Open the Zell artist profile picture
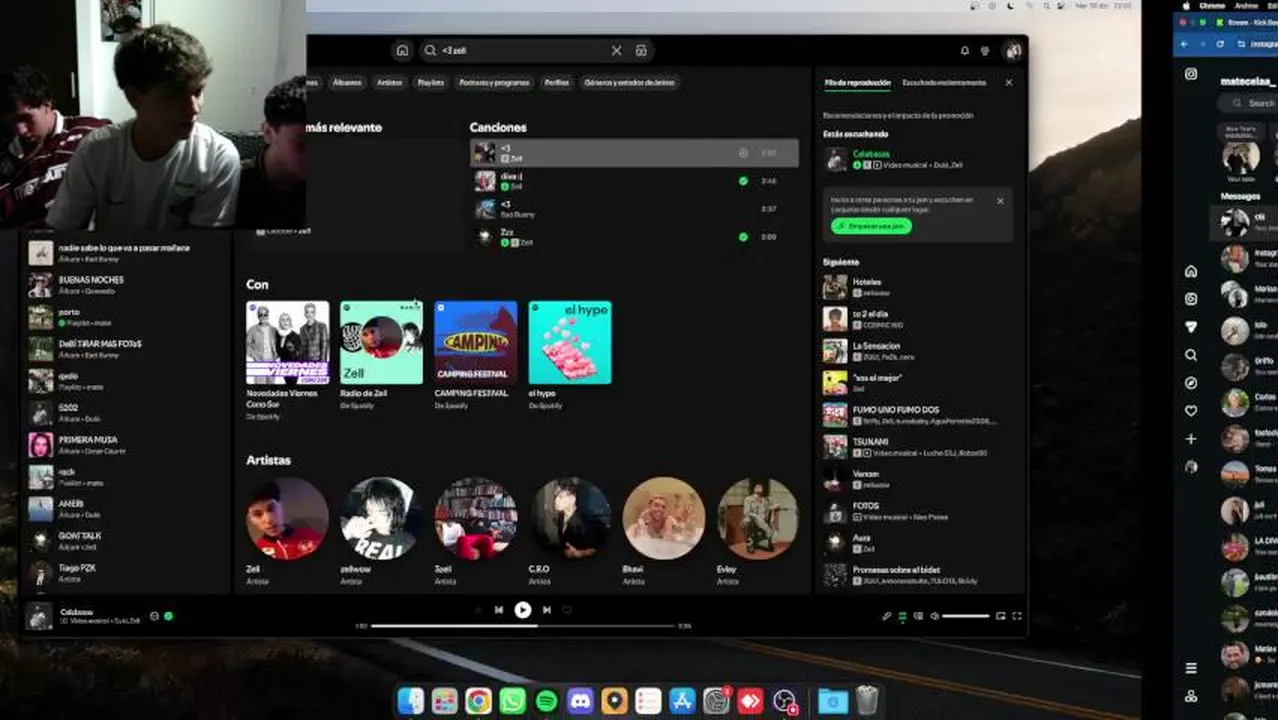 pos(288,518)
